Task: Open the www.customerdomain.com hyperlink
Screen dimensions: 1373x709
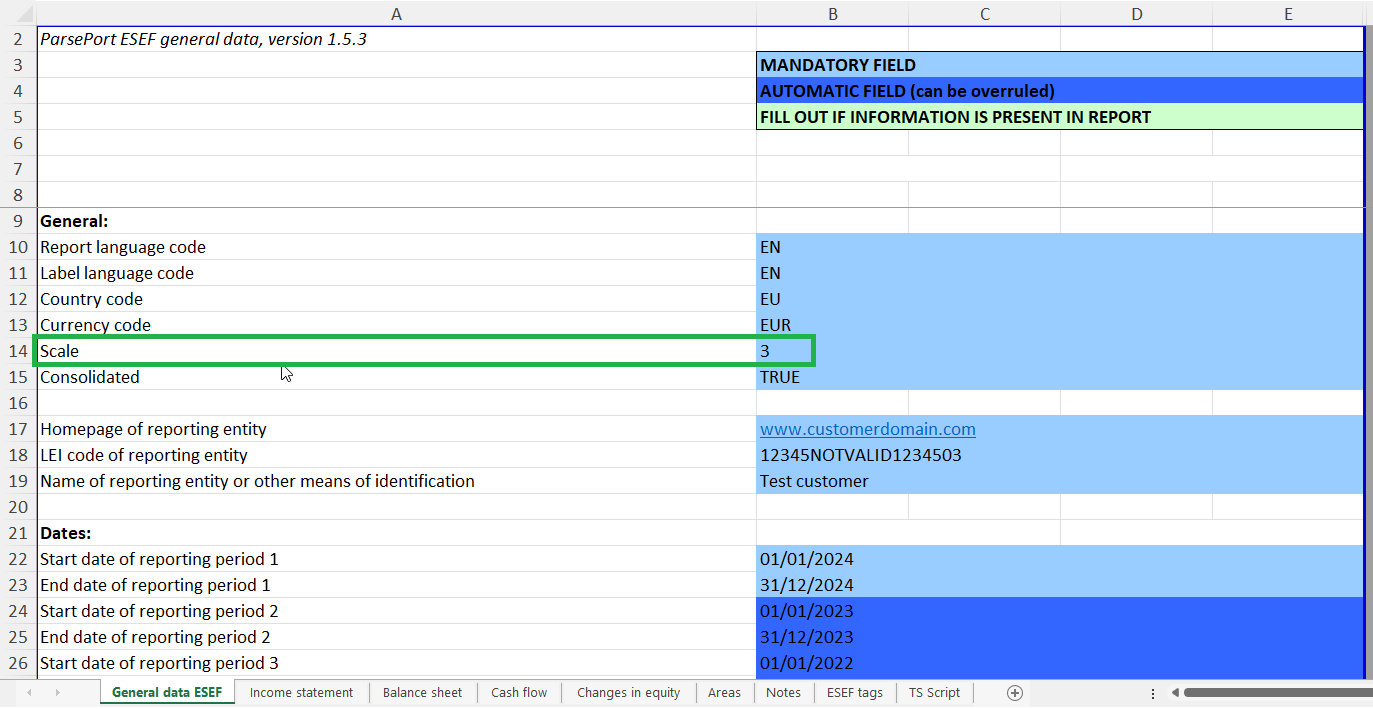Action: pyautogui.click(x=867, y=429)
